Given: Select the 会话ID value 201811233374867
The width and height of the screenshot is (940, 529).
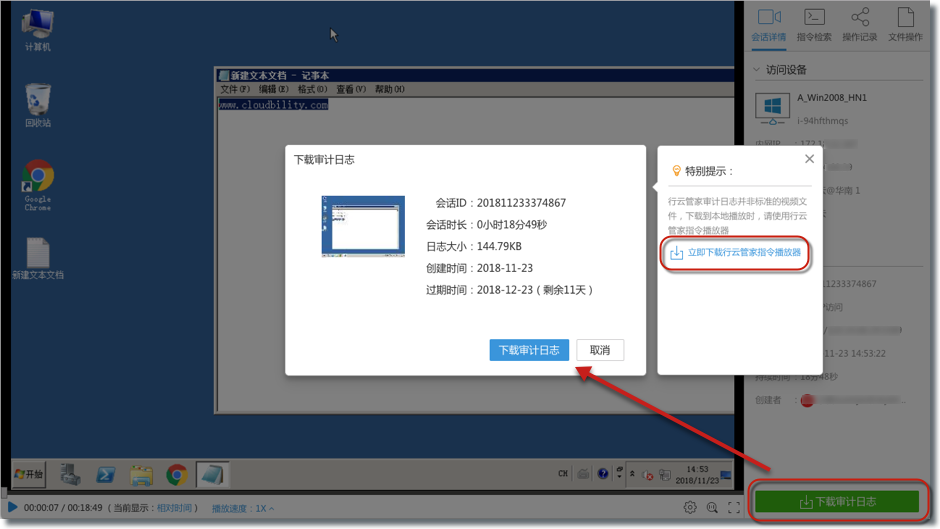Looking at the screenshot, I should pos(521,203).
